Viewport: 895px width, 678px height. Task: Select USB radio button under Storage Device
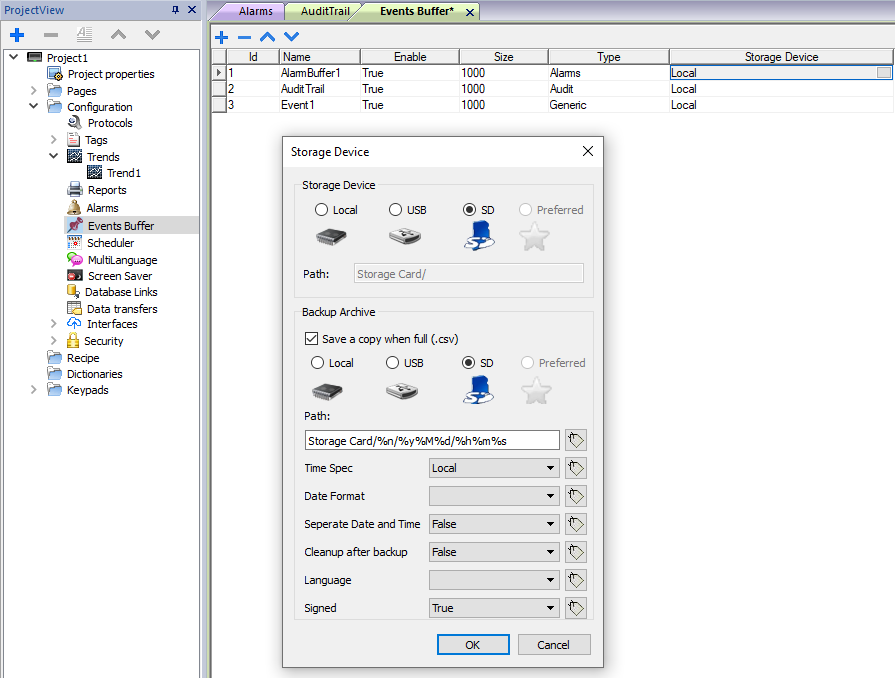coord(396,210)
